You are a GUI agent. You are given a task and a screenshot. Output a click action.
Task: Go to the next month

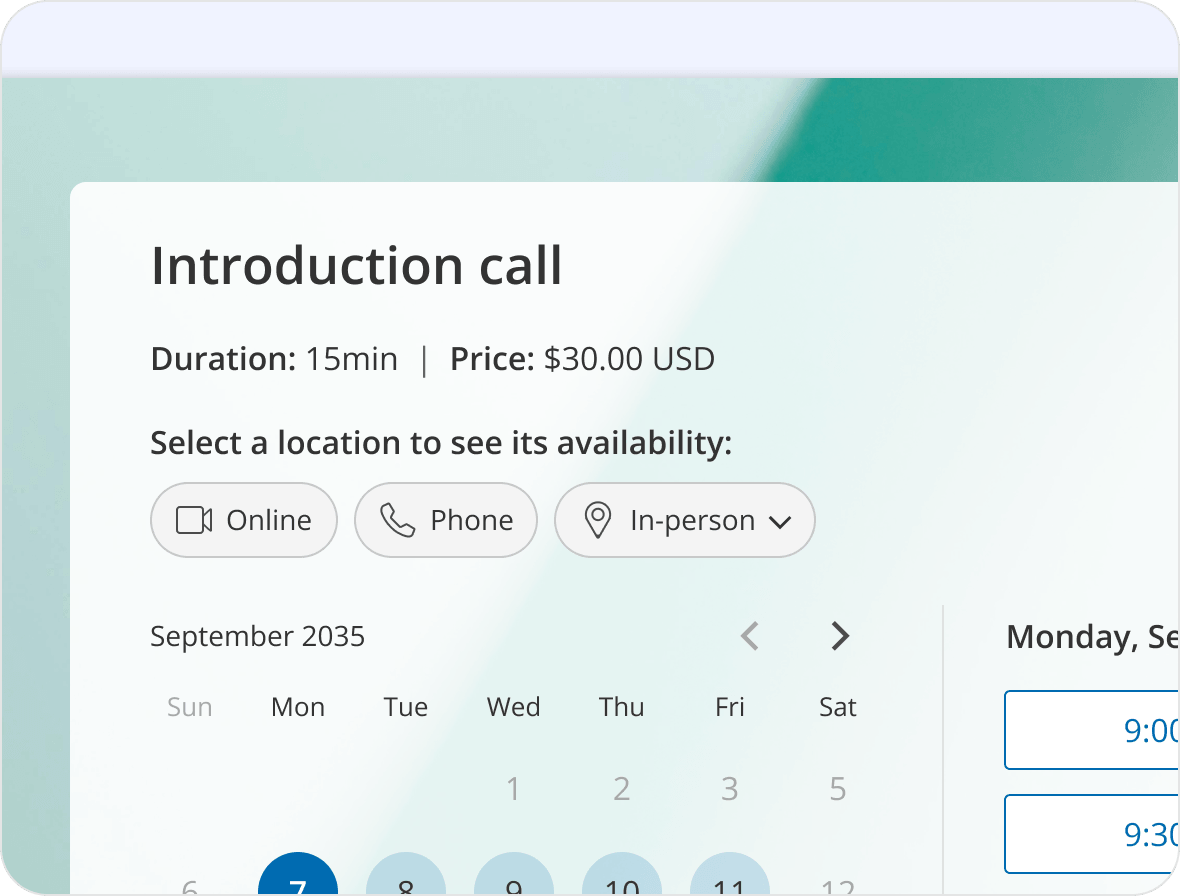click(840, 636)
